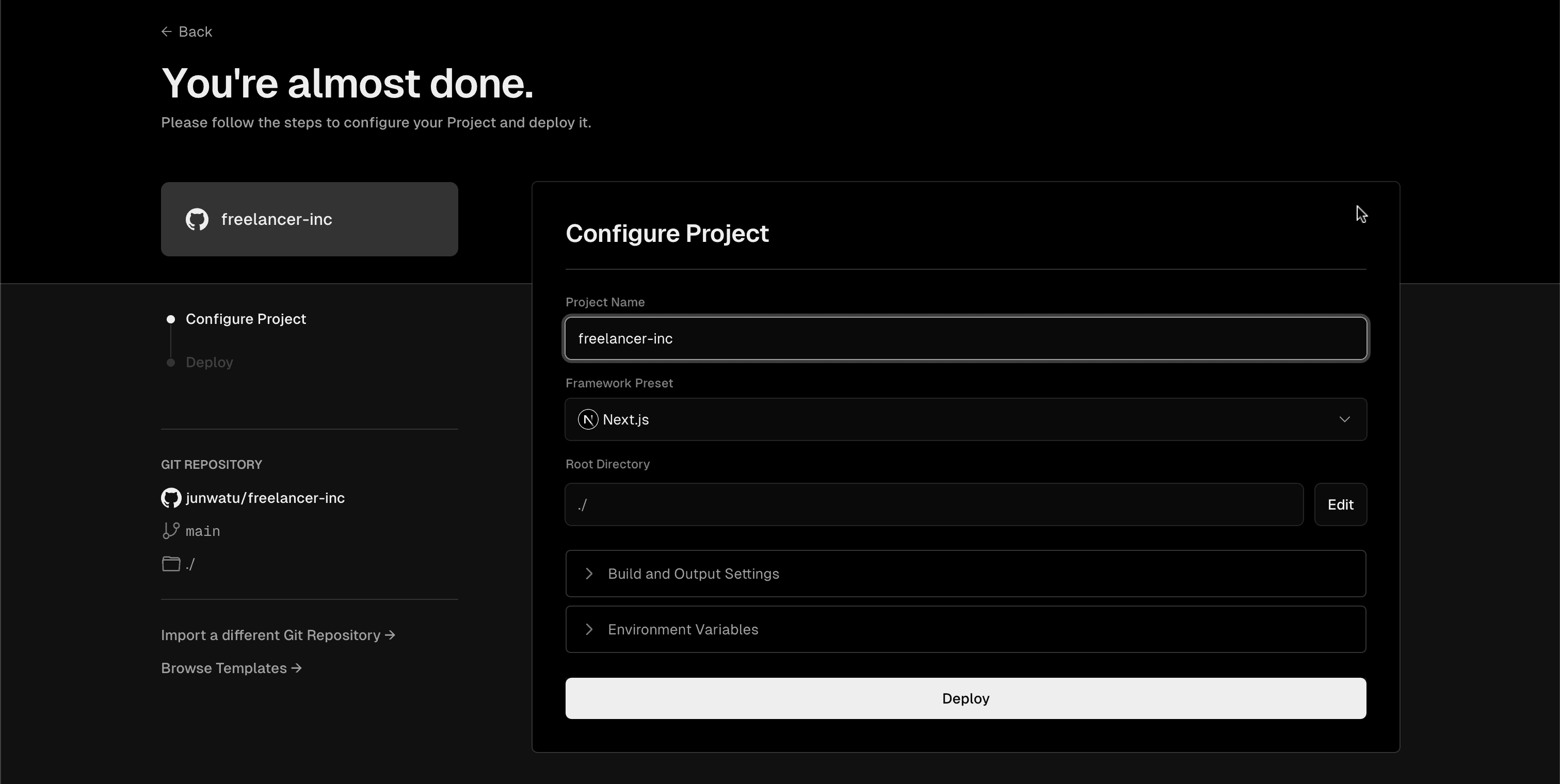Image resolution: width=1560 pixels, height=784 pixels.
Task: Click the 'Configure Project' heading
Action: [x=667, y=233]
